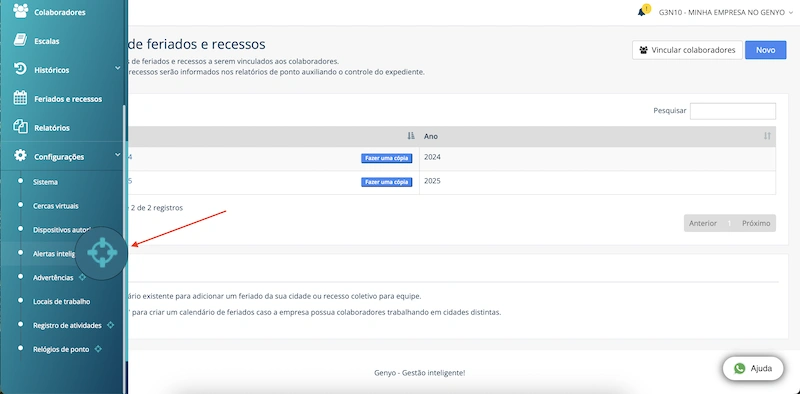Viewport: 800px width, 394px height.
Task: Select the Escalas book icon
Action: (x=20, y=40)
